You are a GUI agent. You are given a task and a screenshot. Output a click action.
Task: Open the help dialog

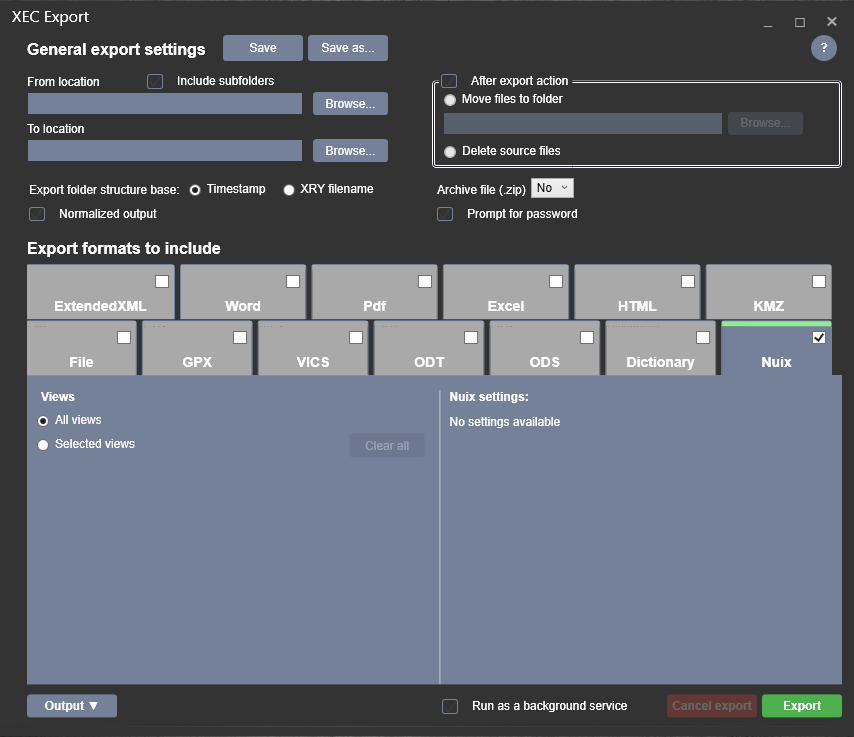pyautogui.click(x=823, y=48)
